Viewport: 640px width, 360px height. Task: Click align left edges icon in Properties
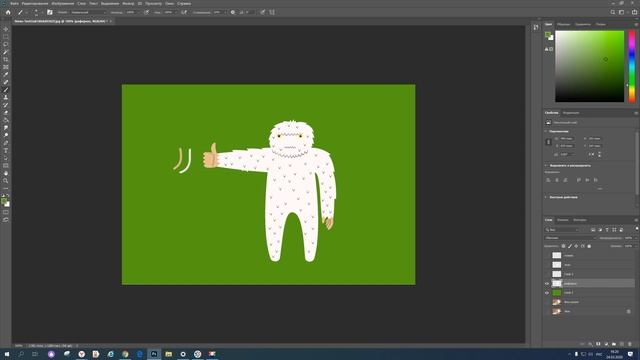point(548,180)
